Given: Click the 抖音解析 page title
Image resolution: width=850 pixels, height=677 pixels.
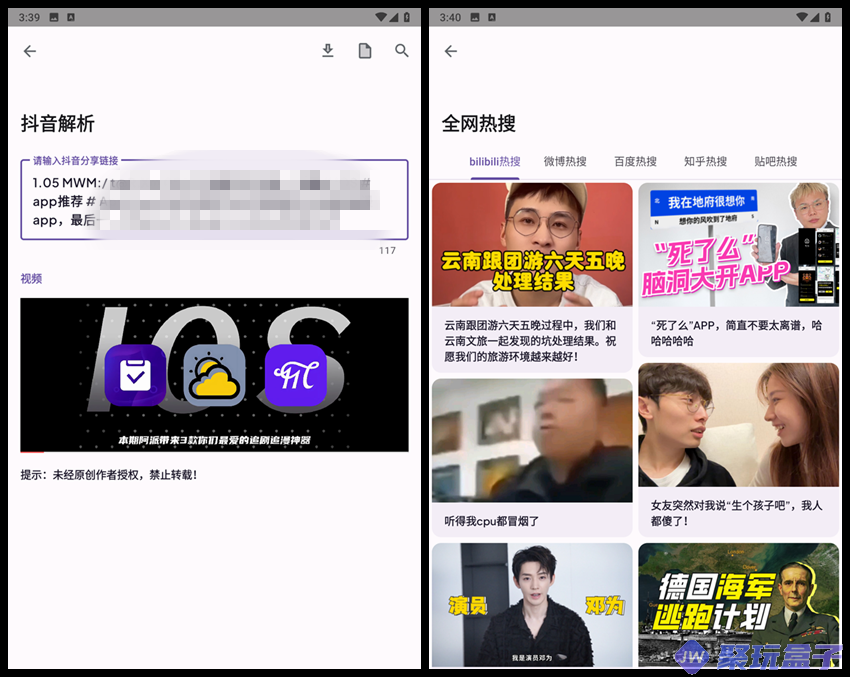Looking at the screenshot, I should tap(58, 124).
